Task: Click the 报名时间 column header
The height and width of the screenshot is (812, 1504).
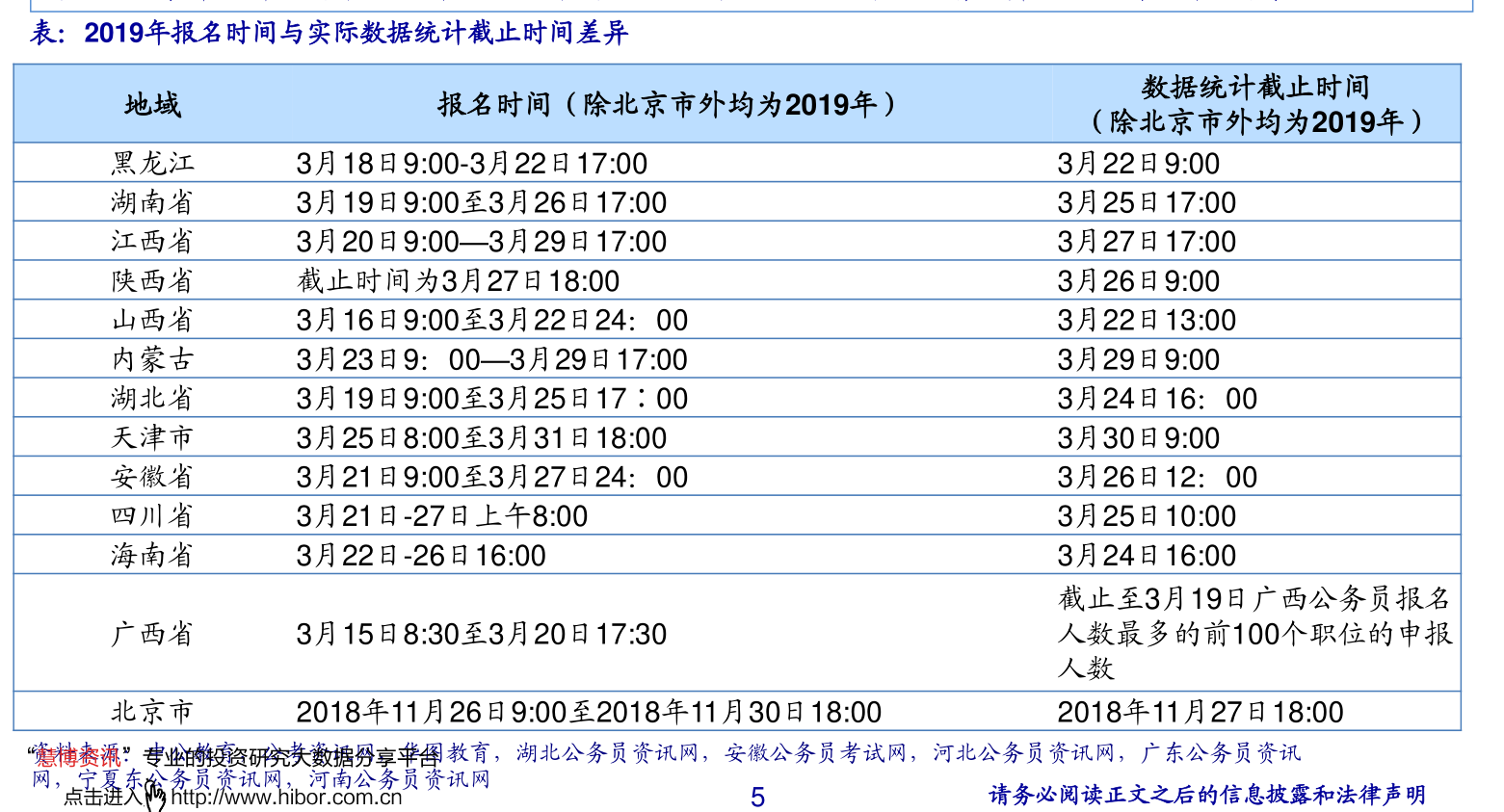Action: pos(667,104)
